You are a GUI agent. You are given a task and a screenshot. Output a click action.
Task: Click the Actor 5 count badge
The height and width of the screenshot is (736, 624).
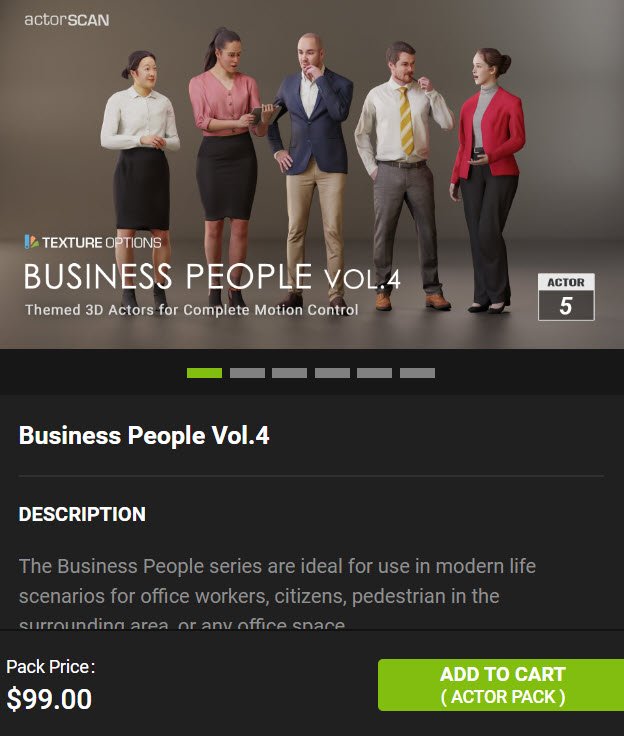click(566, 297)
